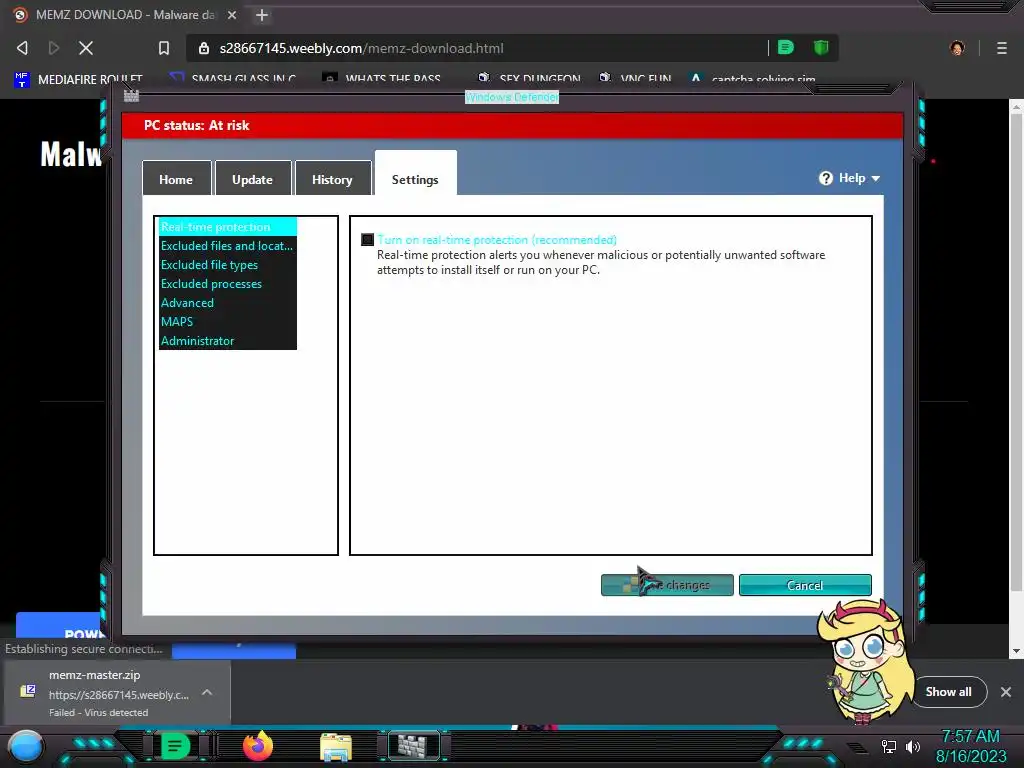Image resolution: width=1024 pixels, height=768 pixels.
Task: Open a new browser tab with plus
Action: tap(262, 15)
